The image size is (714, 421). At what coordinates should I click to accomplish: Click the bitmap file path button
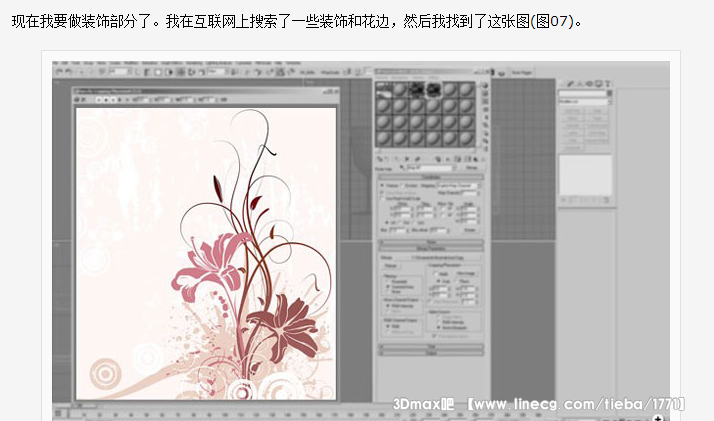[438, 258]
